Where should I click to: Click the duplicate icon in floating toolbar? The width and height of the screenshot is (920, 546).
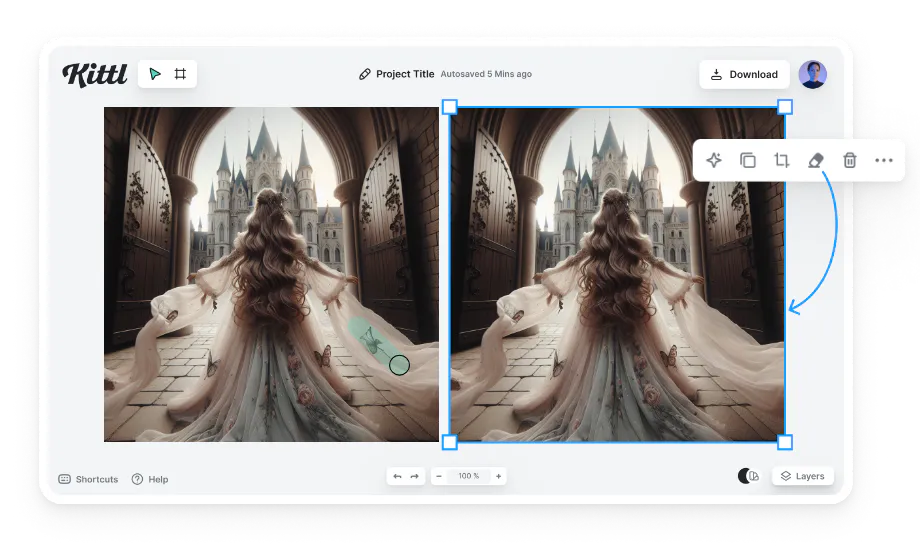(x=748, y=160)
